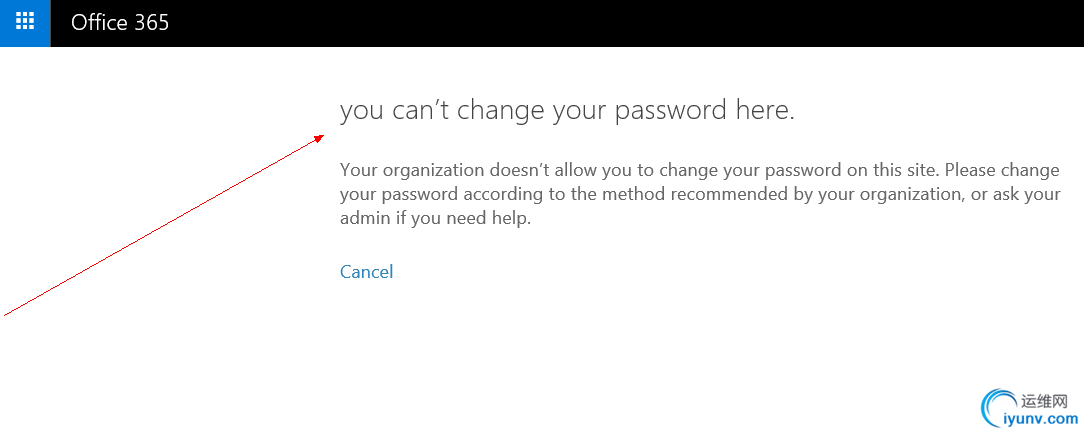The image size is (1084, 435).
Task: Open the Office 365 app launcher waffle
Action: (x=25, y=23)
